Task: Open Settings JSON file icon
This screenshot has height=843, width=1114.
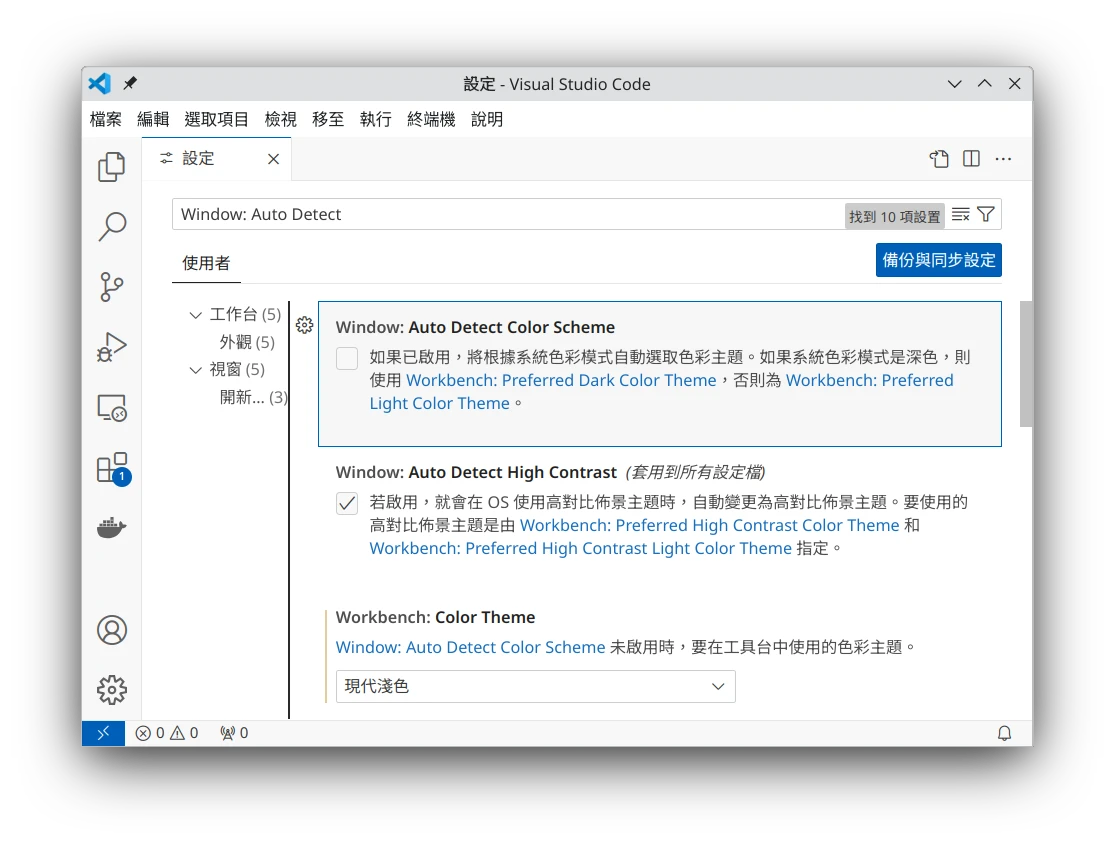Action: click(938, 159)
